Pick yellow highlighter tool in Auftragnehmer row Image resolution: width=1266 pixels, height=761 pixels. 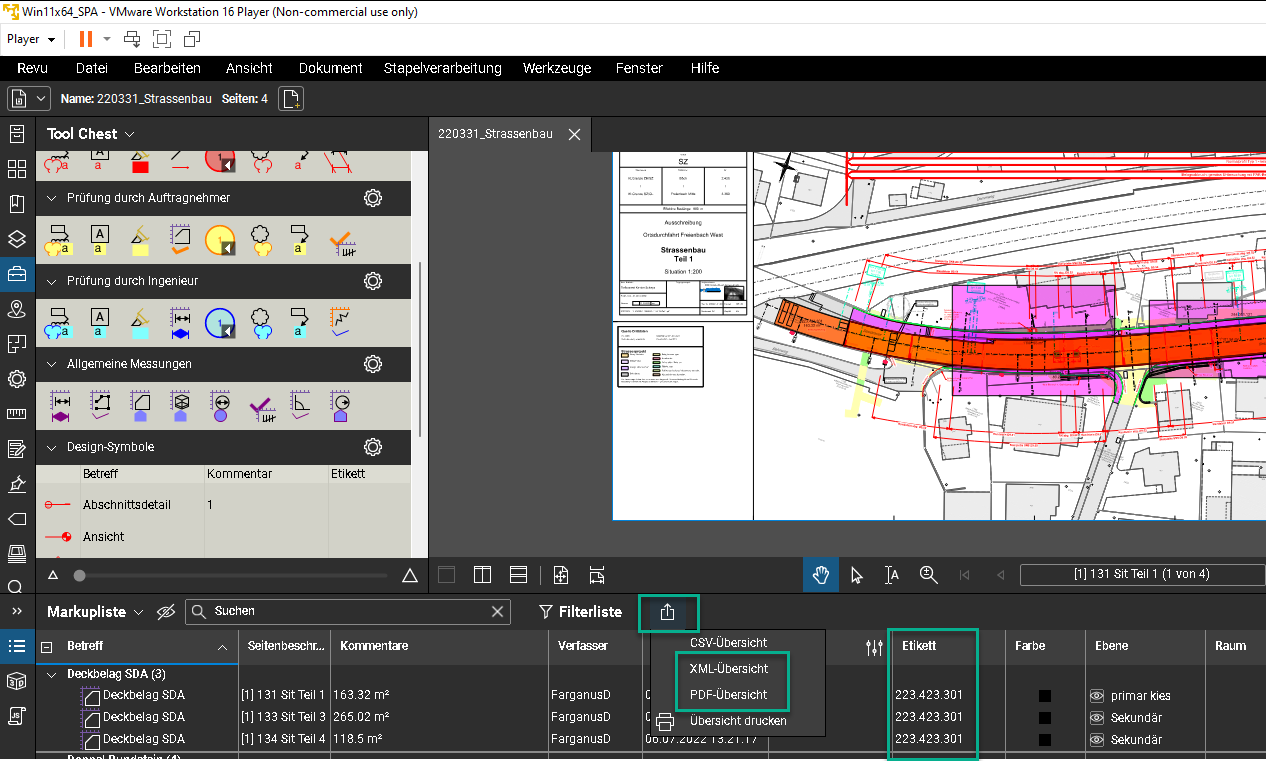tap(139, 240)
